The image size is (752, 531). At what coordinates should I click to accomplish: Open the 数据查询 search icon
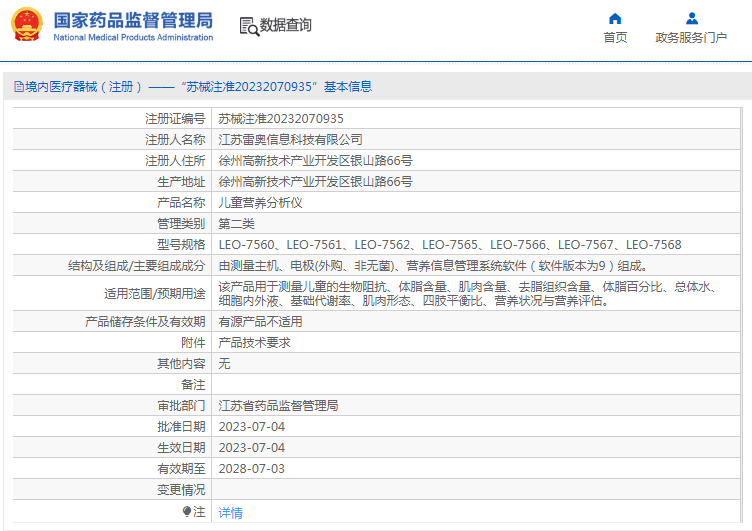[x=249, y=26]
